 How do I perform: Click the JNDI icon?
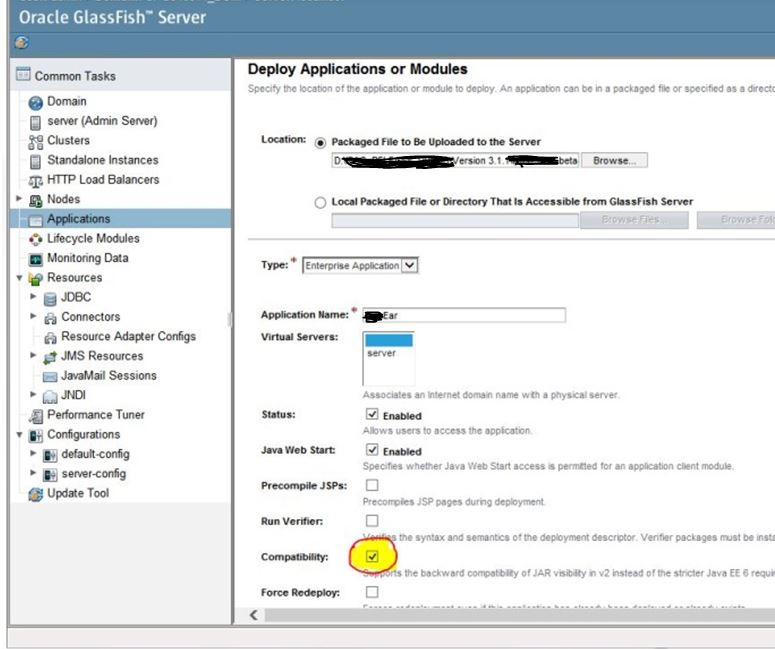(50, 396)
